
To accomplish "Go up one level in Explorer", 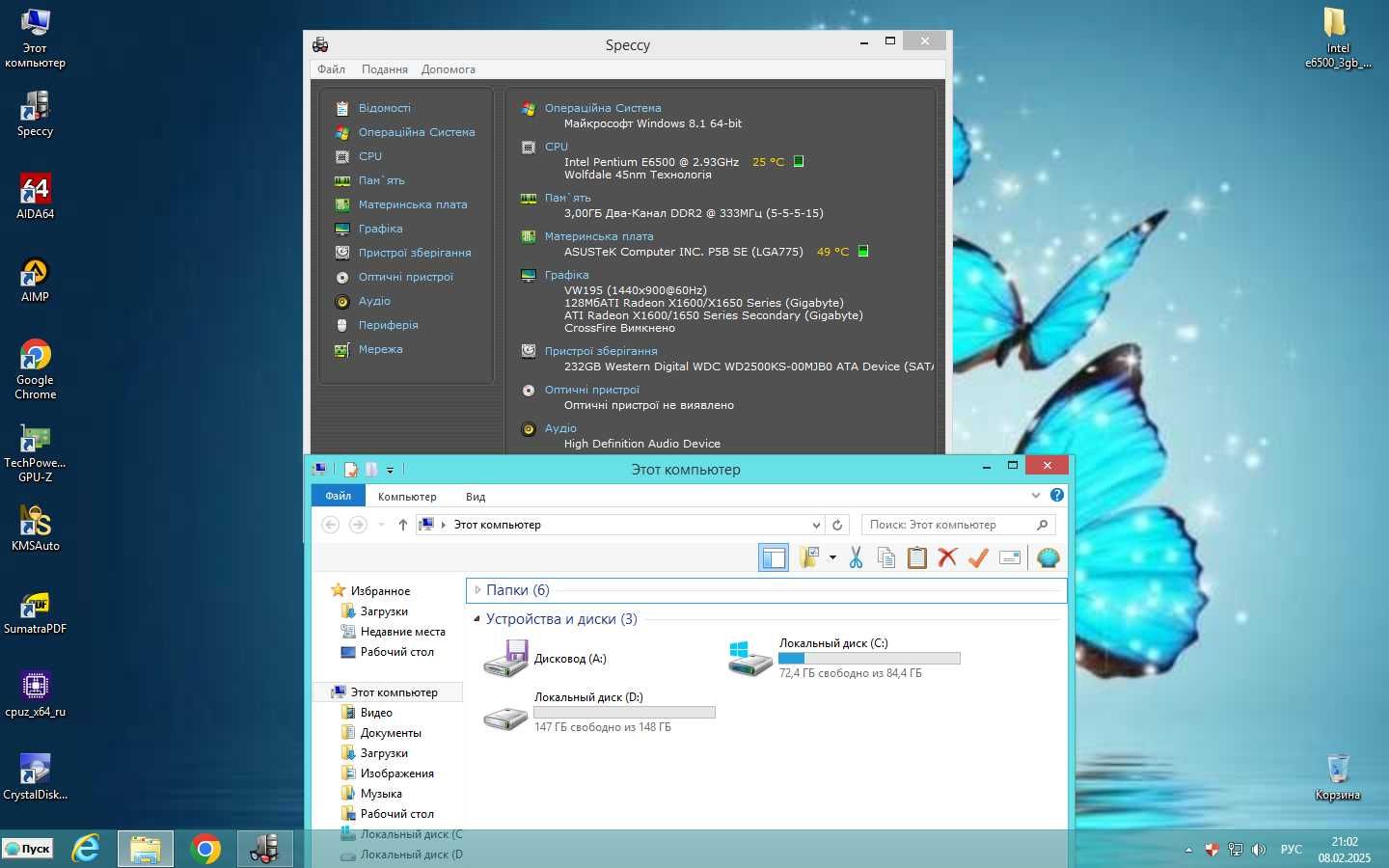I will pos(402,525).
